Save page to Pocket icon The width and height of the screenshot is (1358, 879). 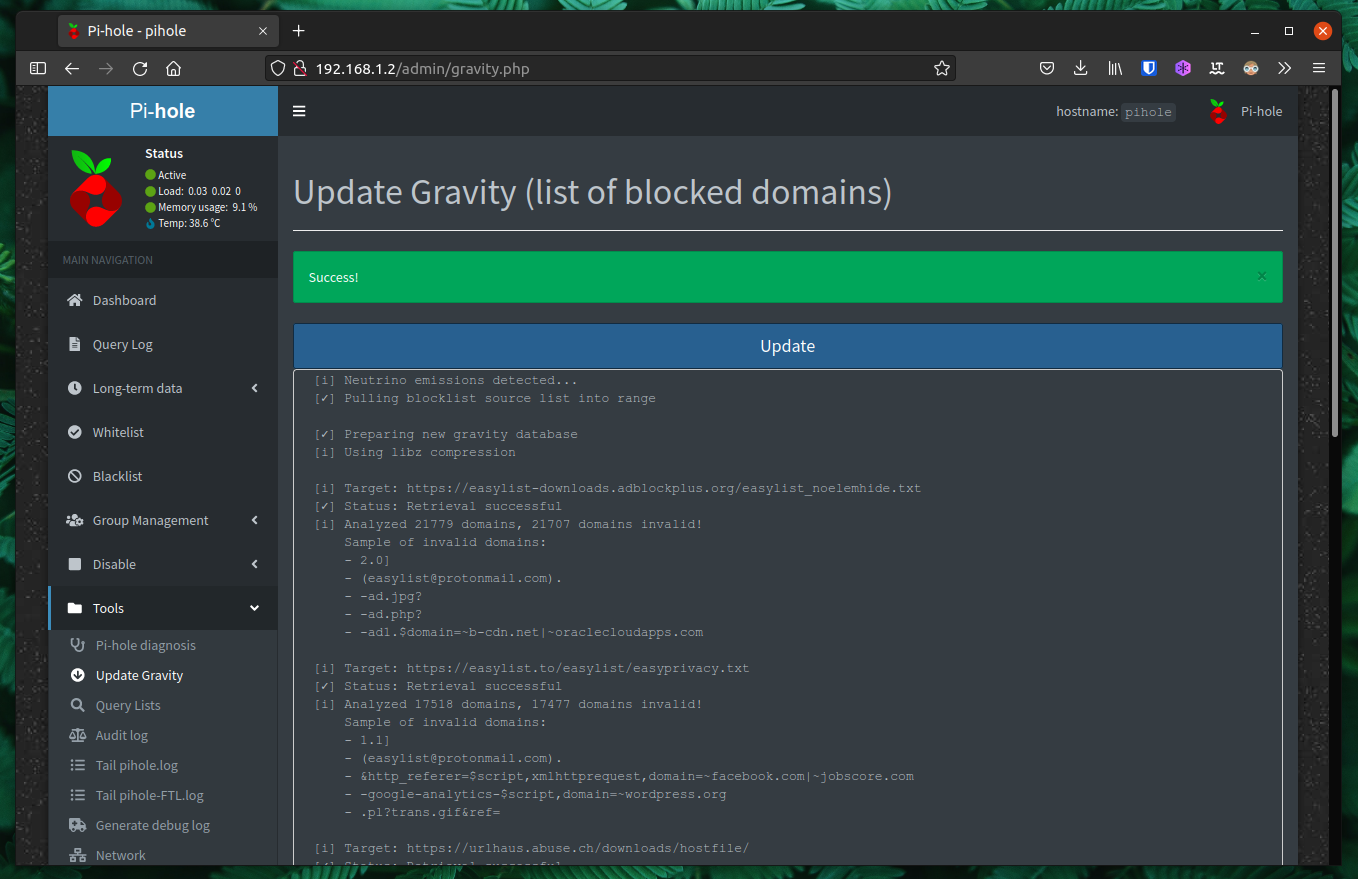1047,68
